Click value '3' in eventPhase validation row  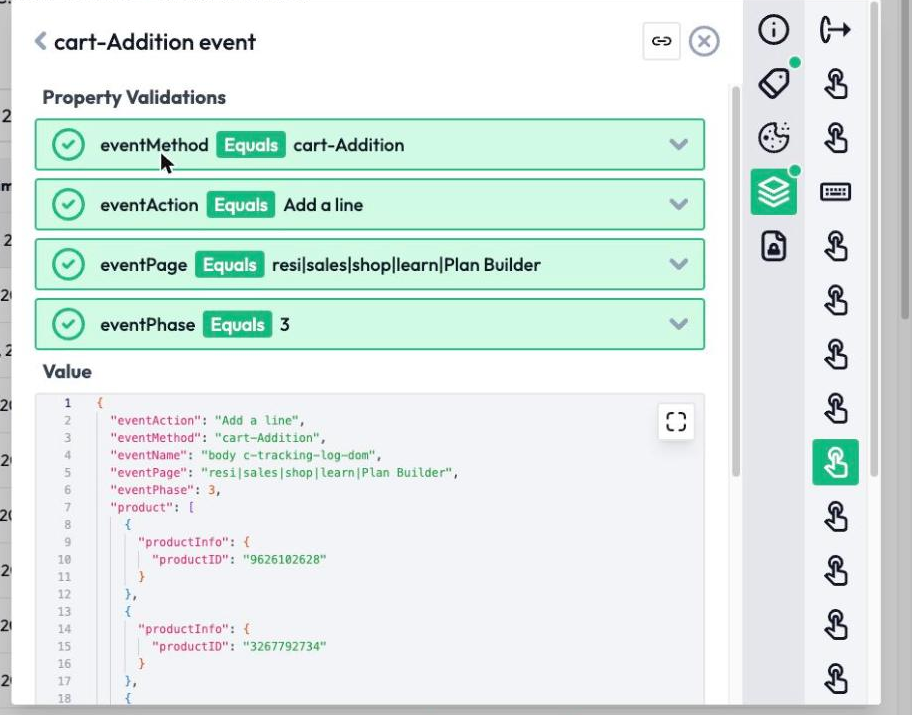pos(284,325)
